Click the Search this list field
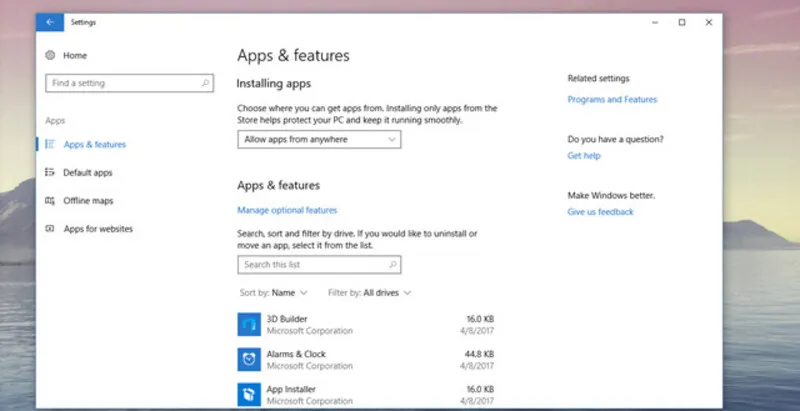The width and height of the screenshot is (800, 411). tap(312, 265)
